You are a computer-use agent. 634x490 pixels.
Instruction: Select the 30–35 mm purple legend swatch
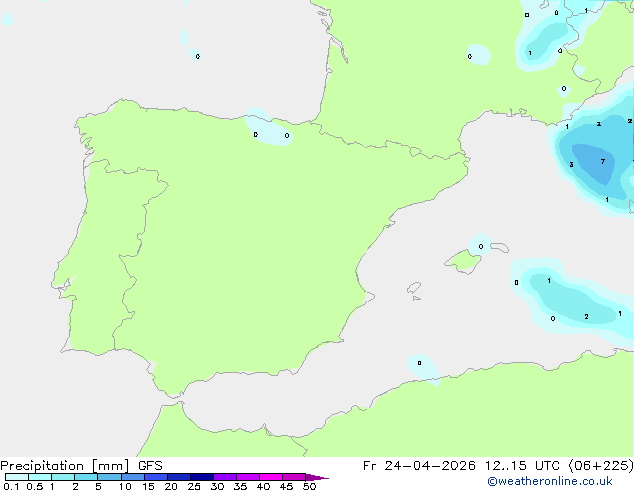pos(225,477)
